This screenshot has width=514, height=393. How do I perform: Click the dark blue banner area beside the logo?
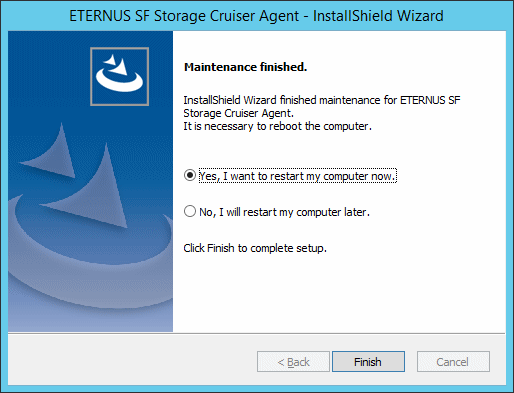[x=49, y=76]
